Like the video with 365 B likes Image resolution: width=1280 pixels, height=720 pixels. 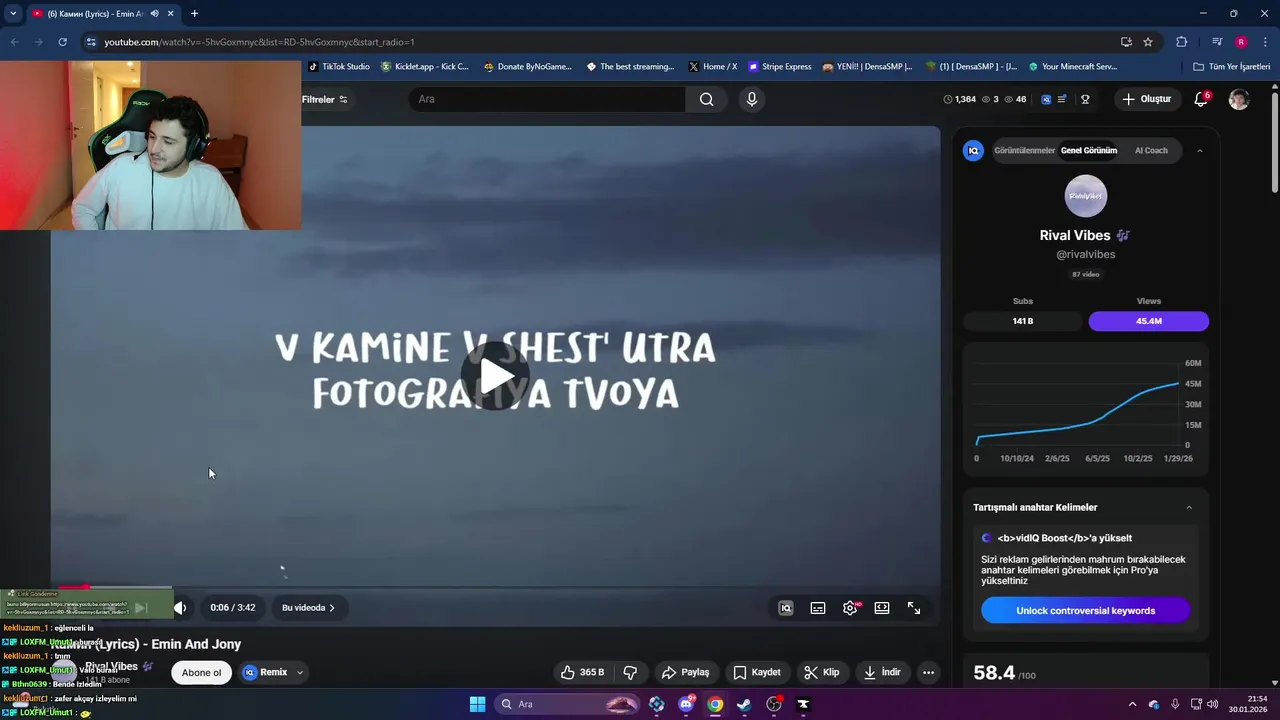click(x=583, y=672)
